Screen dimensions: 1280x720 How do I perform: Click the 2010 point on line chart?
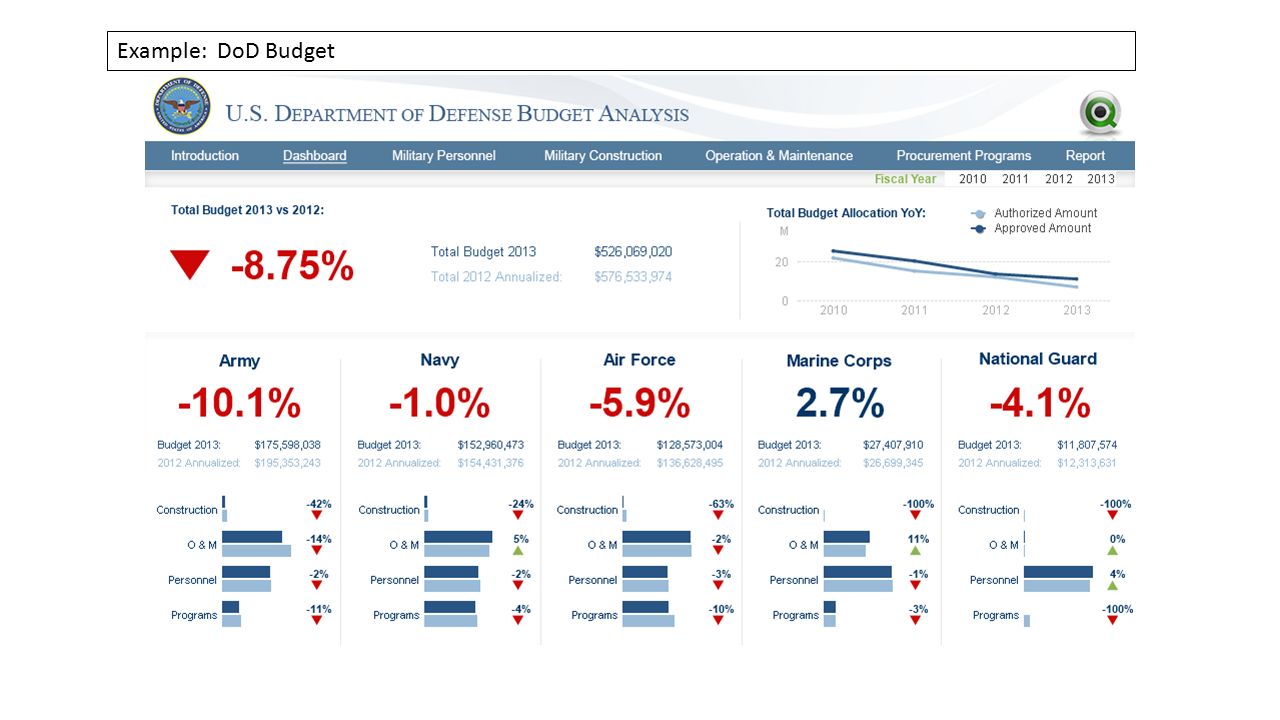833,252
